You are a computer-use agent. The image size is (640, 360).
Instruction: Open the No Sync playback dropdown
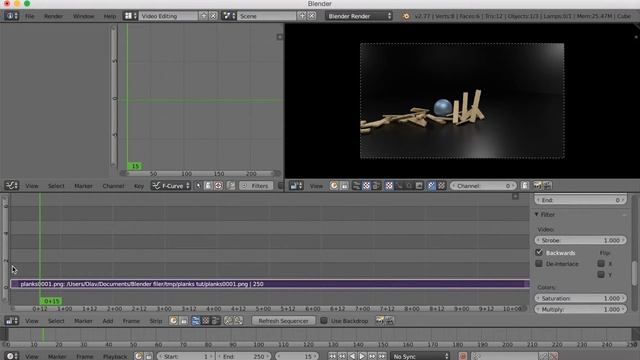click(x=420, y=356)
